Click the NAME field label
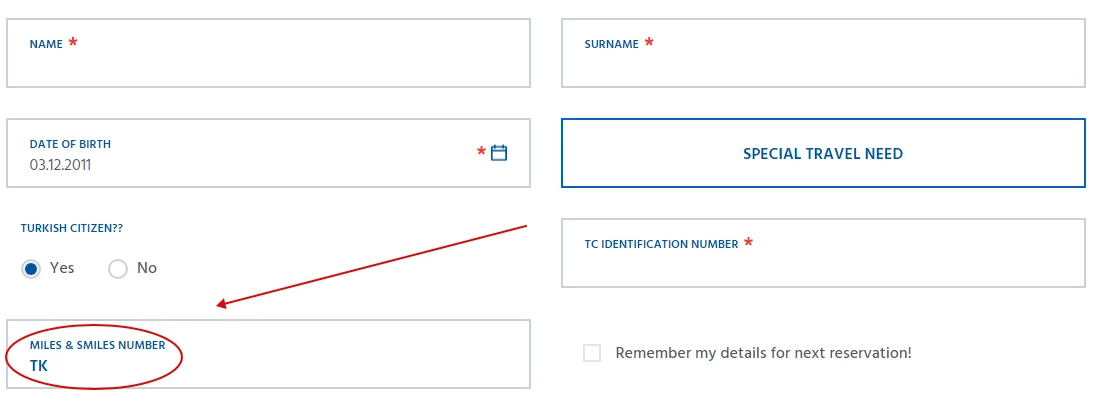 [46, 44]
